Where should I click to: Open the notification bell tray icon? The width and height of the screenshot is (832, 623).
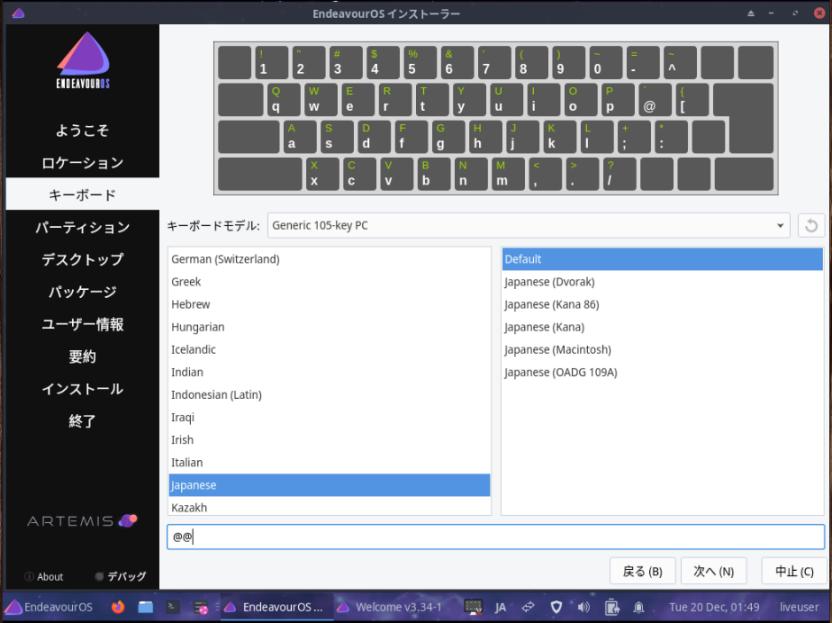(x=639, y=607)
